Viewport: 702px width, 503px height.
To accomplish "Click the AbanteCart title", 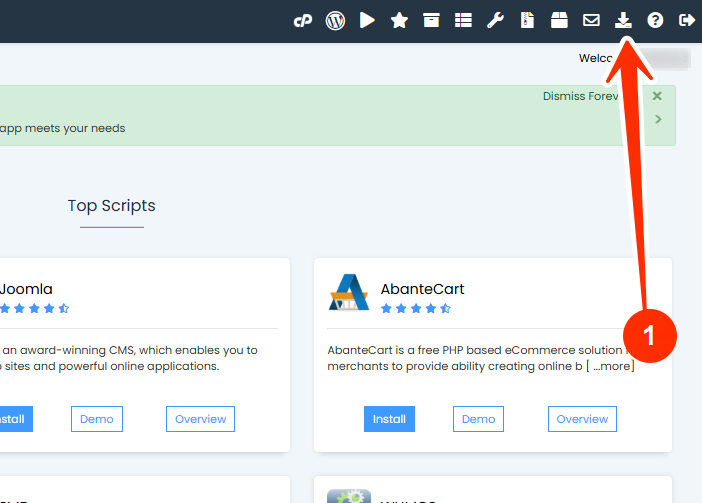I will pyautogui.click(x=422, y=289).
